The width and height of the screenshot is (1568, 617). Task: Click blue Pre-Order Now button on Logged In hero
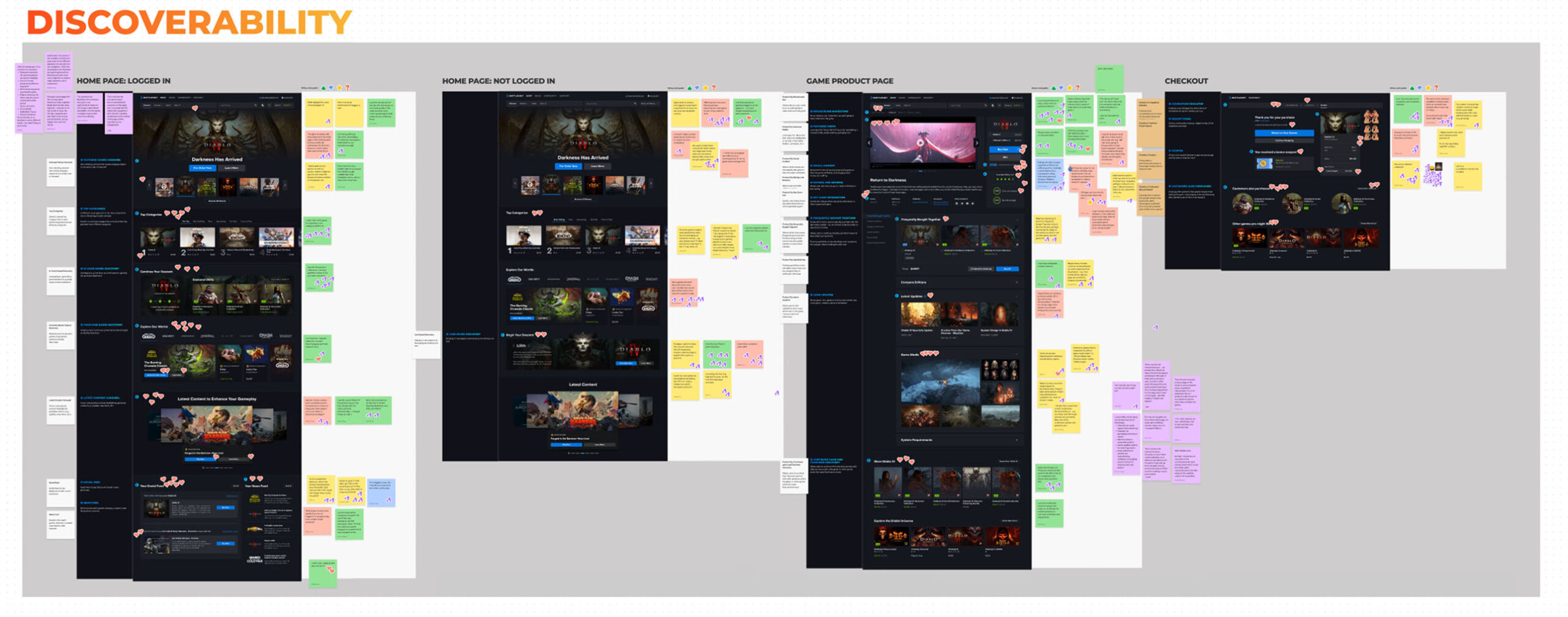(203, 168)
